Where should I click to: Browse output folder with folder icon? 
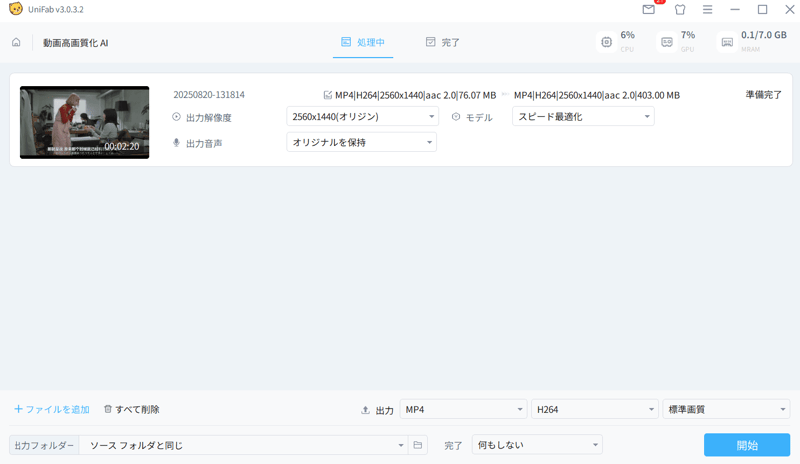(x=418, y=445)
